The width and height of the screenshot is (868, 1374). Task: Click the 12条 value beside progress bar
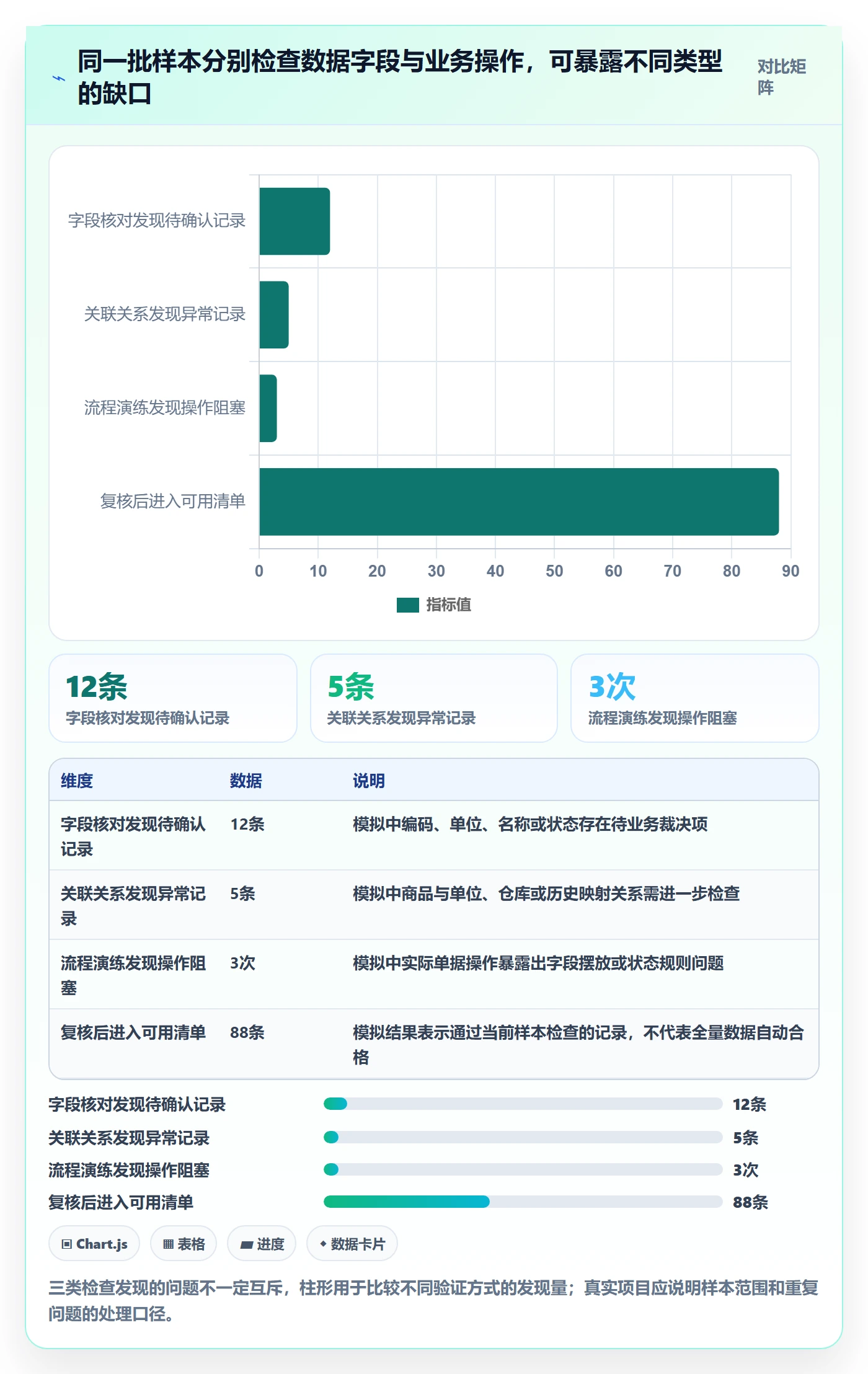pos(750,1104)
